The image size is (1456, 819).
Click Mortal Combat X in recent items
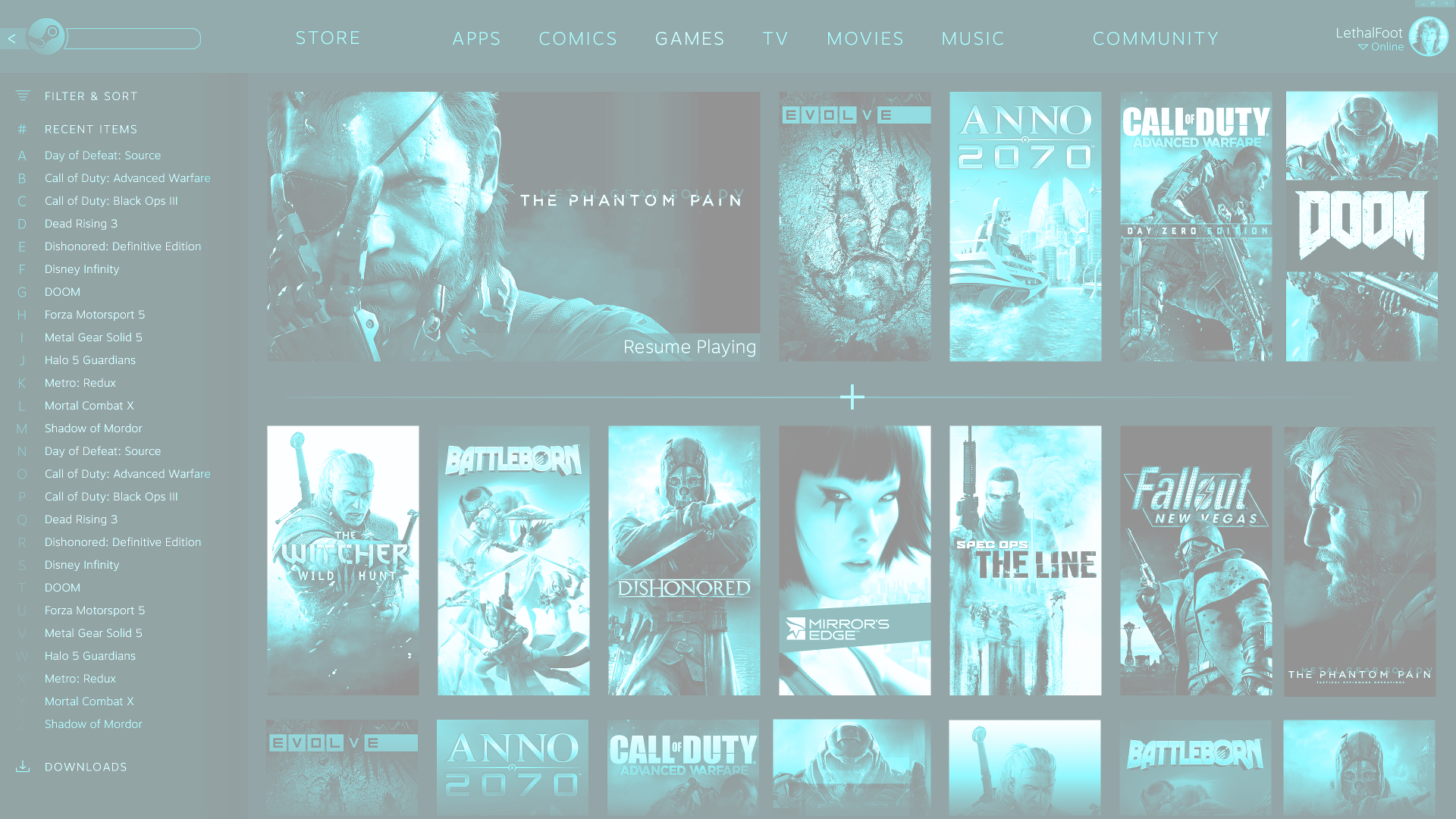click(89, 405)
